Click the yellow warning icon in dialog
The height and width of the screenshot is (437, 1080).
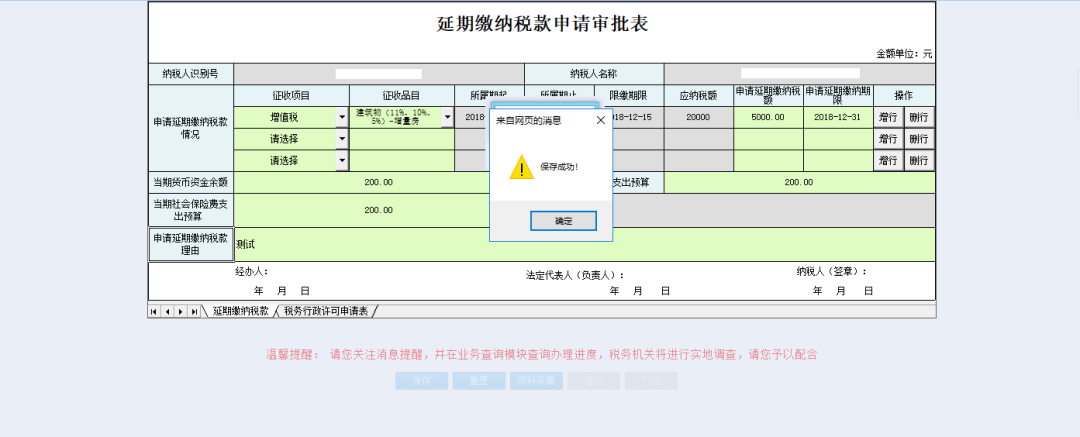(521, 167)
